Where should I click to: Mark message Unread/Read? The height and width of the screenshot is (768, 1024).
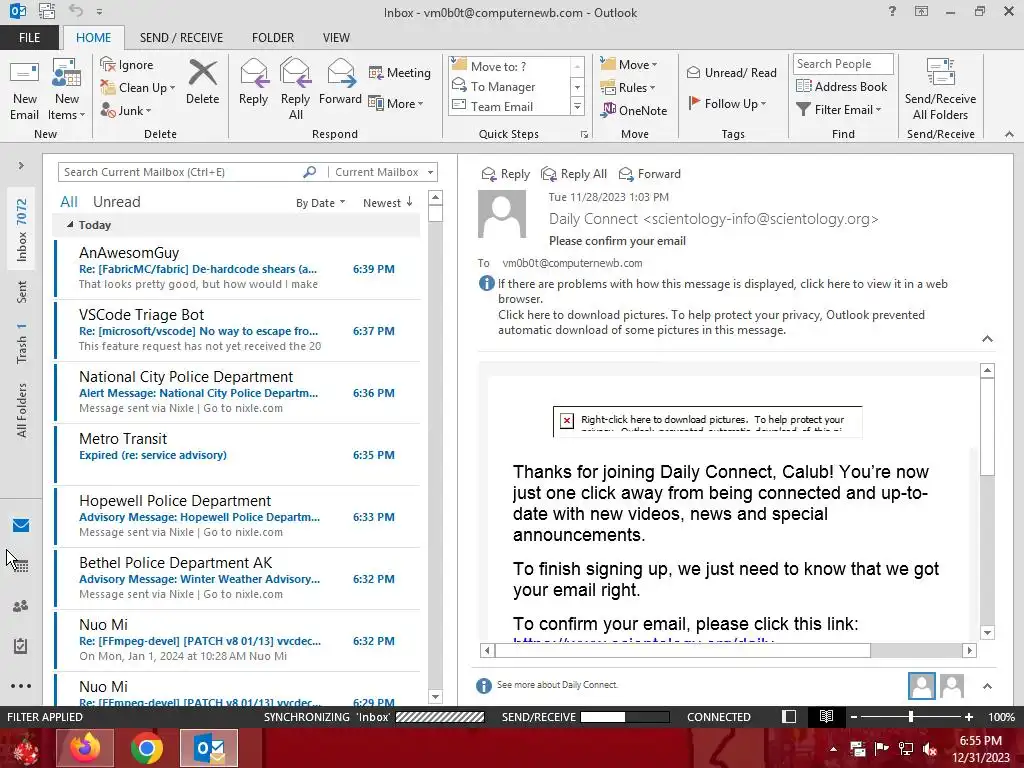[x=731, y=72]
